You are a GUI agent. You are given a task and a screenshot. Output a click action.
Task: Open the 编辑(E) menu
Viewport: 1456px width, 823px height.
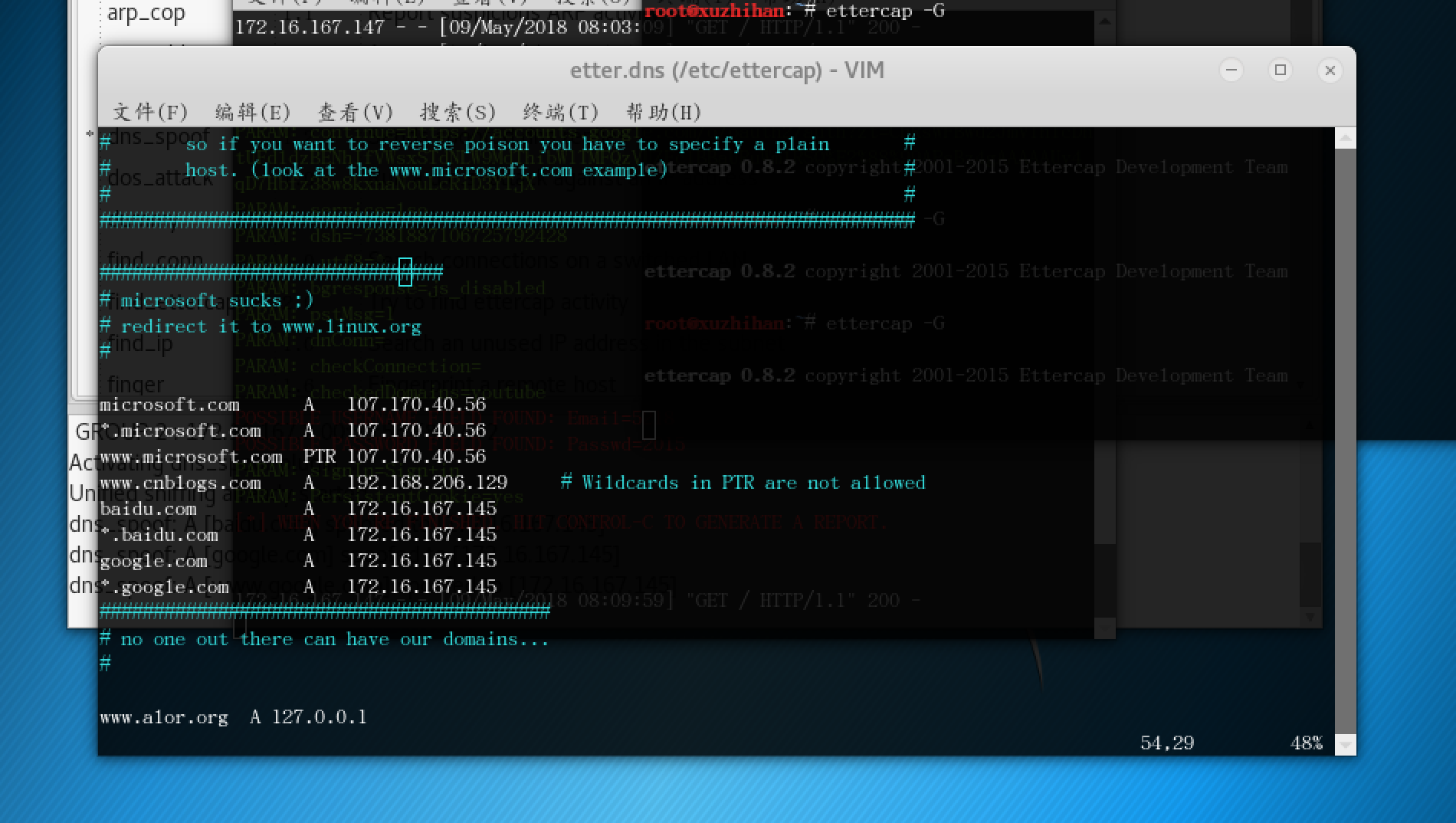click(253, 113)
